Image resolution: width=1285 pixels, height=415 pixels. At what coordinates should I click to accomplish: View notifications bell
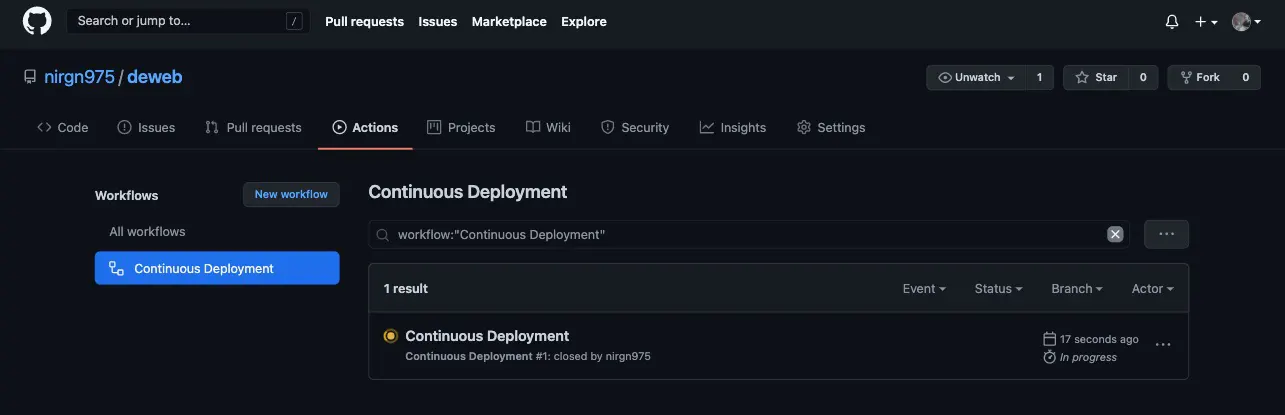pos(1172,22)
